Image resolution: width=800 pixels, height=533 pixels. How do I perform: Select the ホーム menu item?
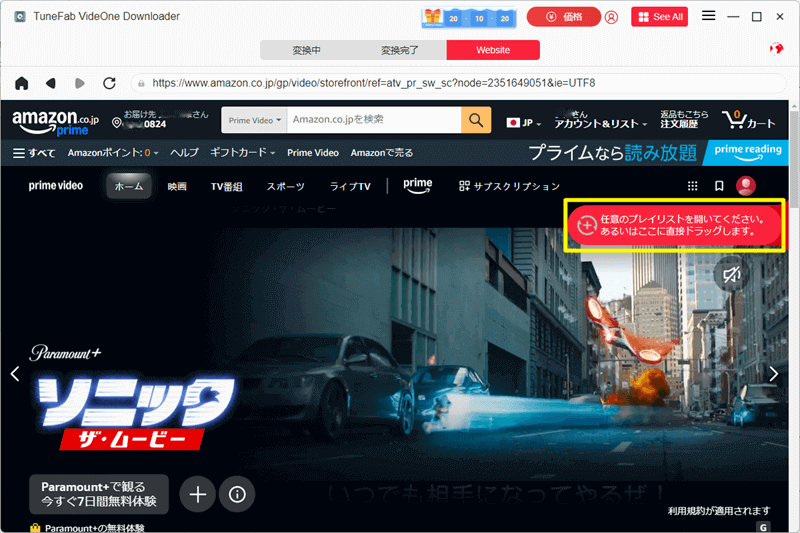(x=129, y=186)
